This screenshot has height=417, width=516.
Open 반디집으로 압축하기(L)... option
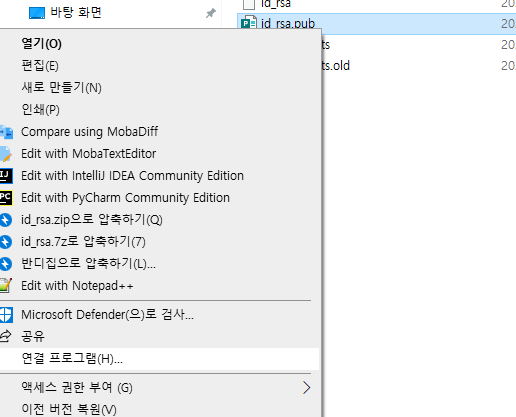[x=88, y=263]
